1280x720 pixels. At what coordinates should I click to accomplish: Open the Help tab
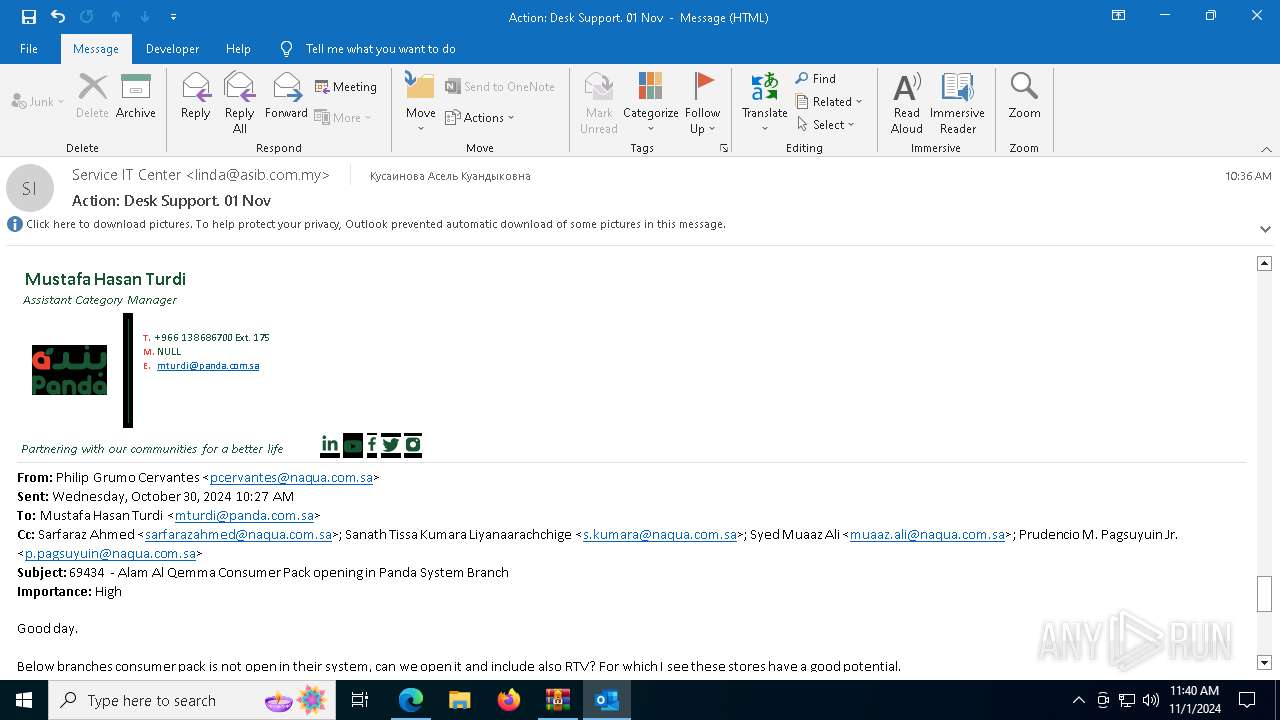[238, 48]
